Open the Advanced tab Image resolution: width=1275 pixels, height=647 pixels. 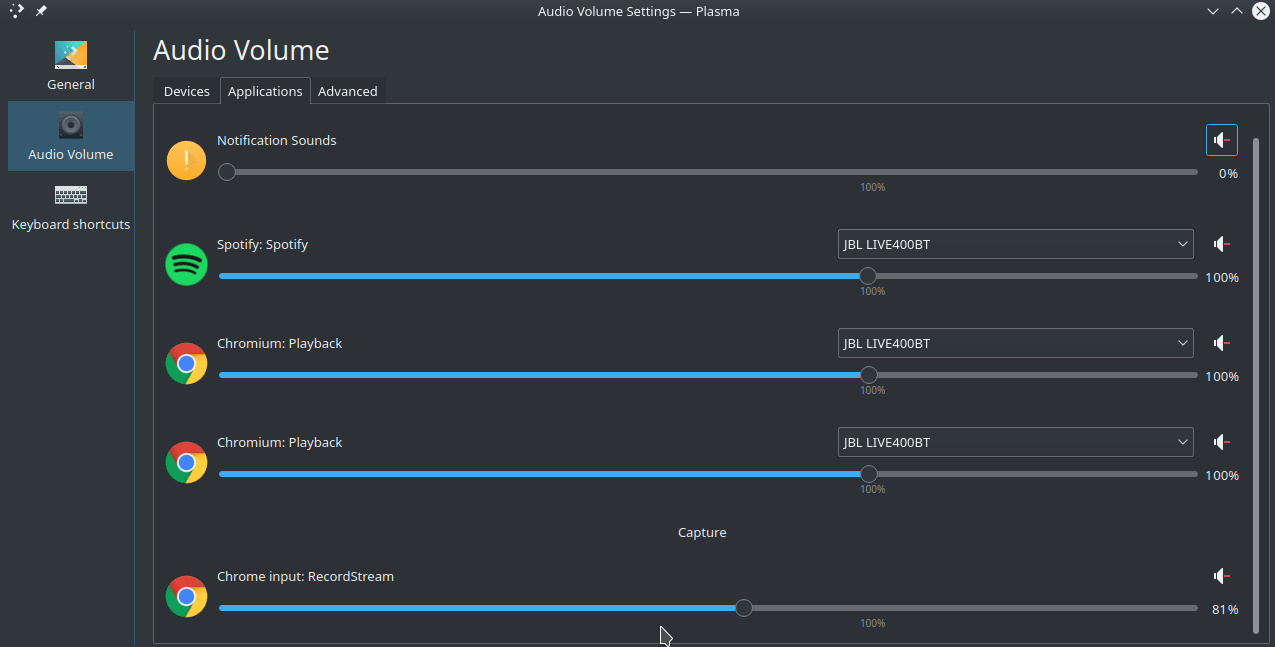[x=348, y=90]
